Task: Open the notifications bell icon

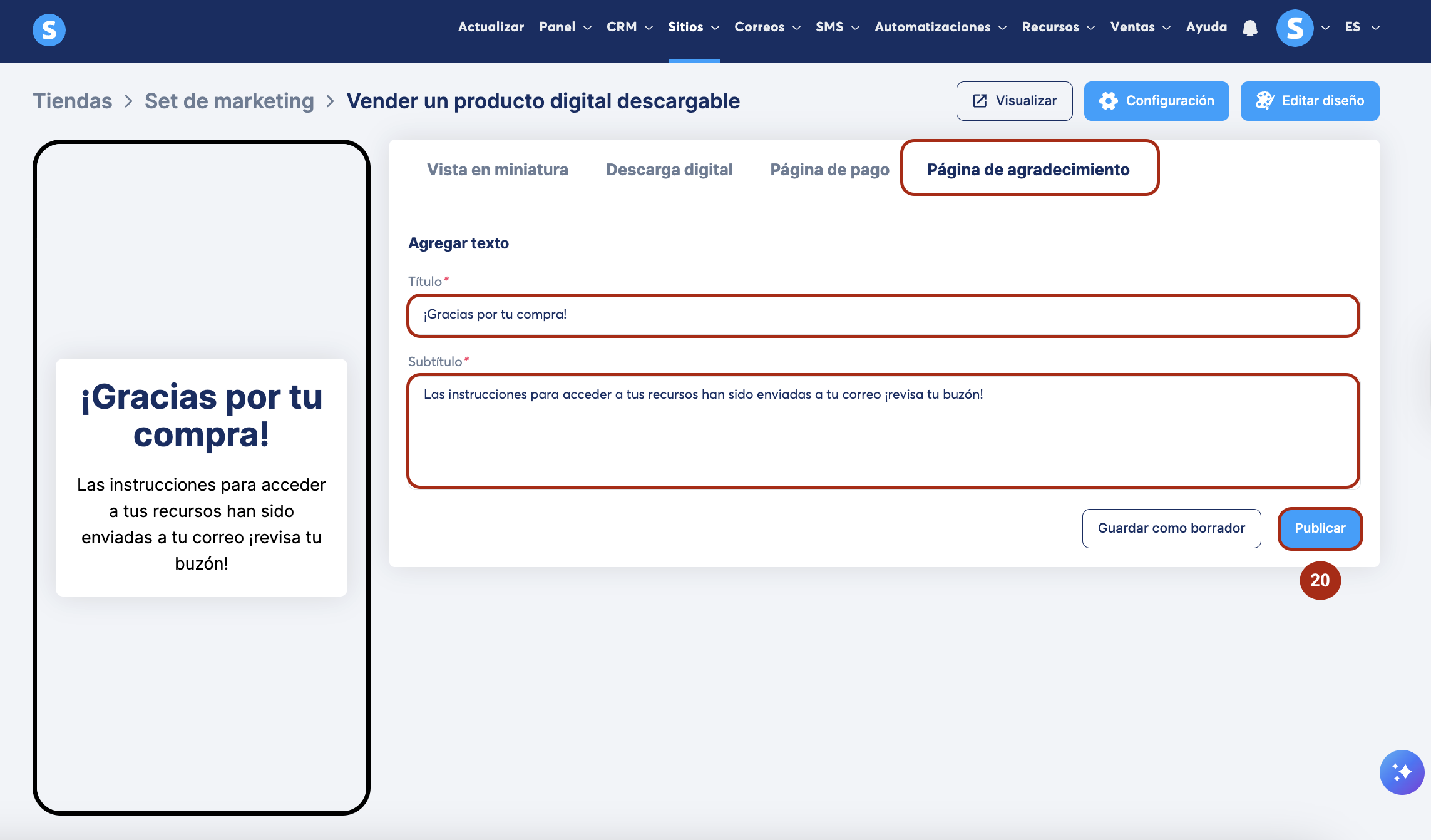Action: tap(1250, 28)
